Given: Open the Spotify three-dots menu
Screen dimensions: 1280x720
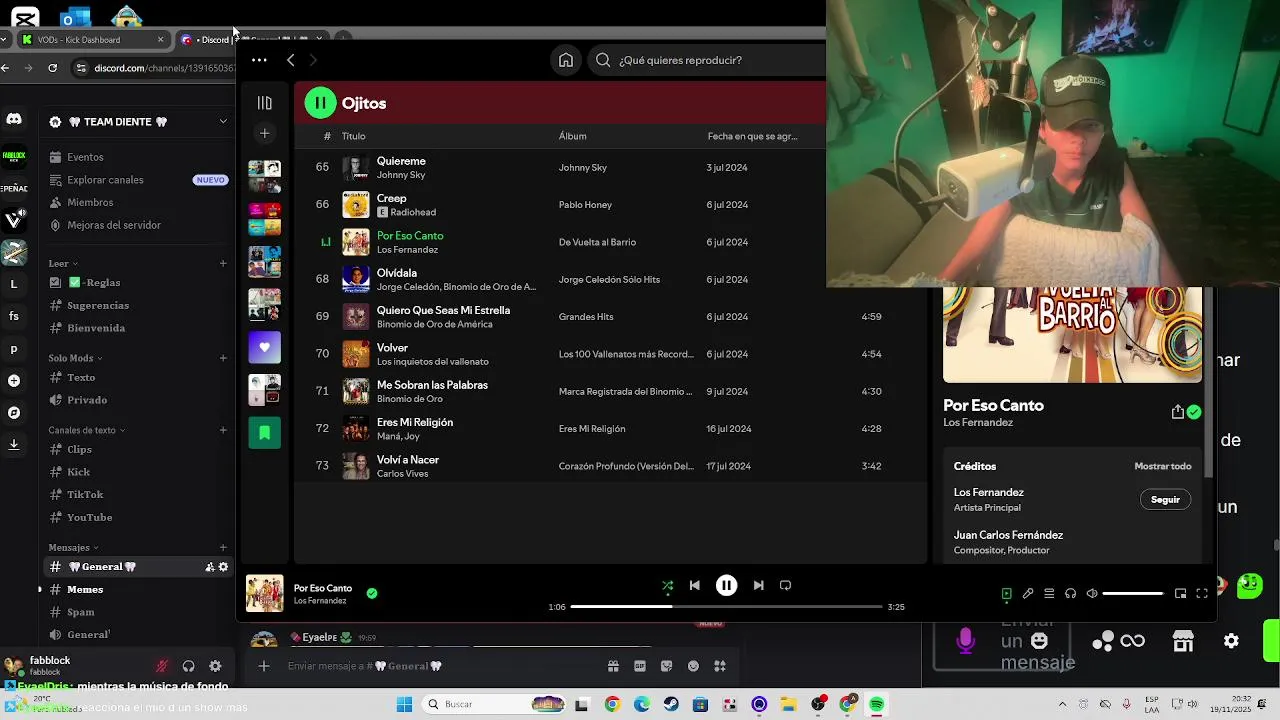Looking at the screenshot, I should pos(259,60).
